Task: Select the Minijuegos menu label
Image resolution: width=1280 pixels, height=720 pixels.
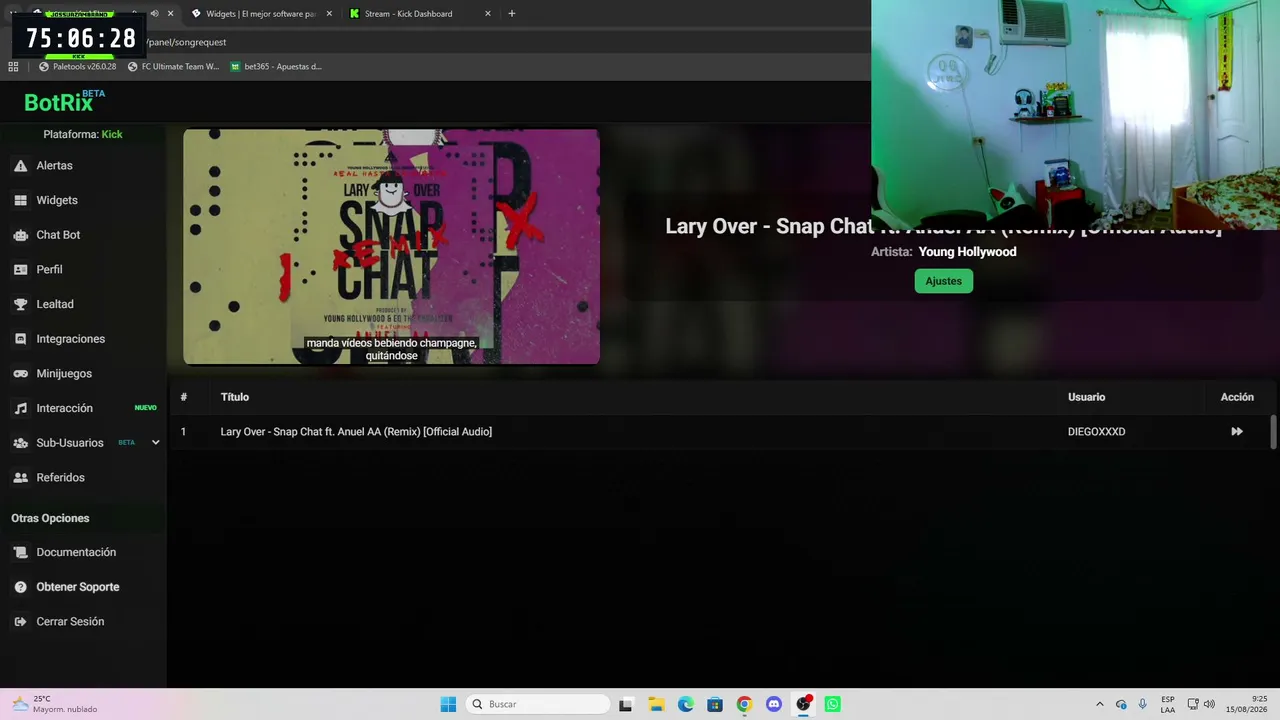Action: tap(64, 374)
